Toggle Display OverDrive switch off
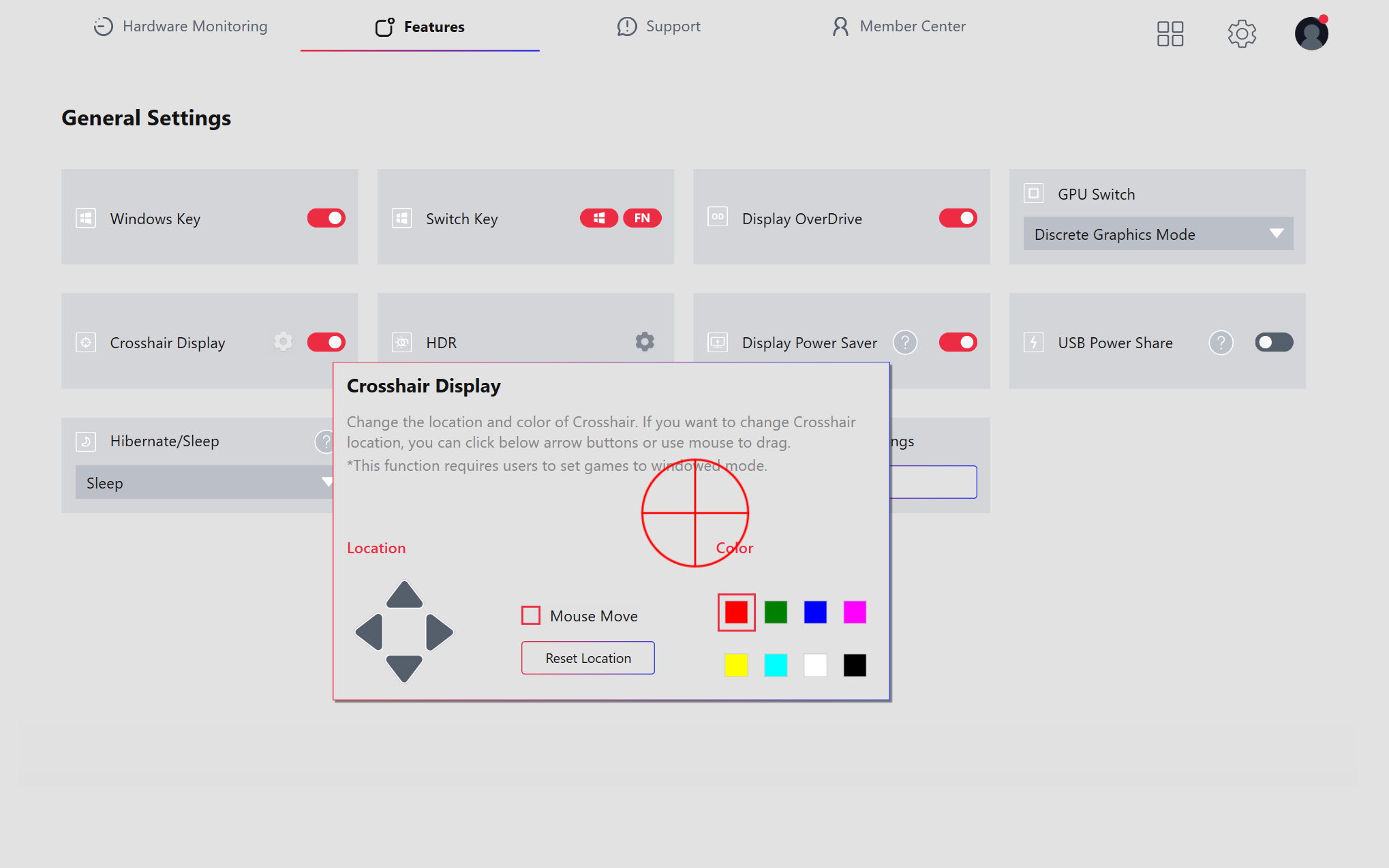Viewport: 1389px width, 868px height. 958,218
